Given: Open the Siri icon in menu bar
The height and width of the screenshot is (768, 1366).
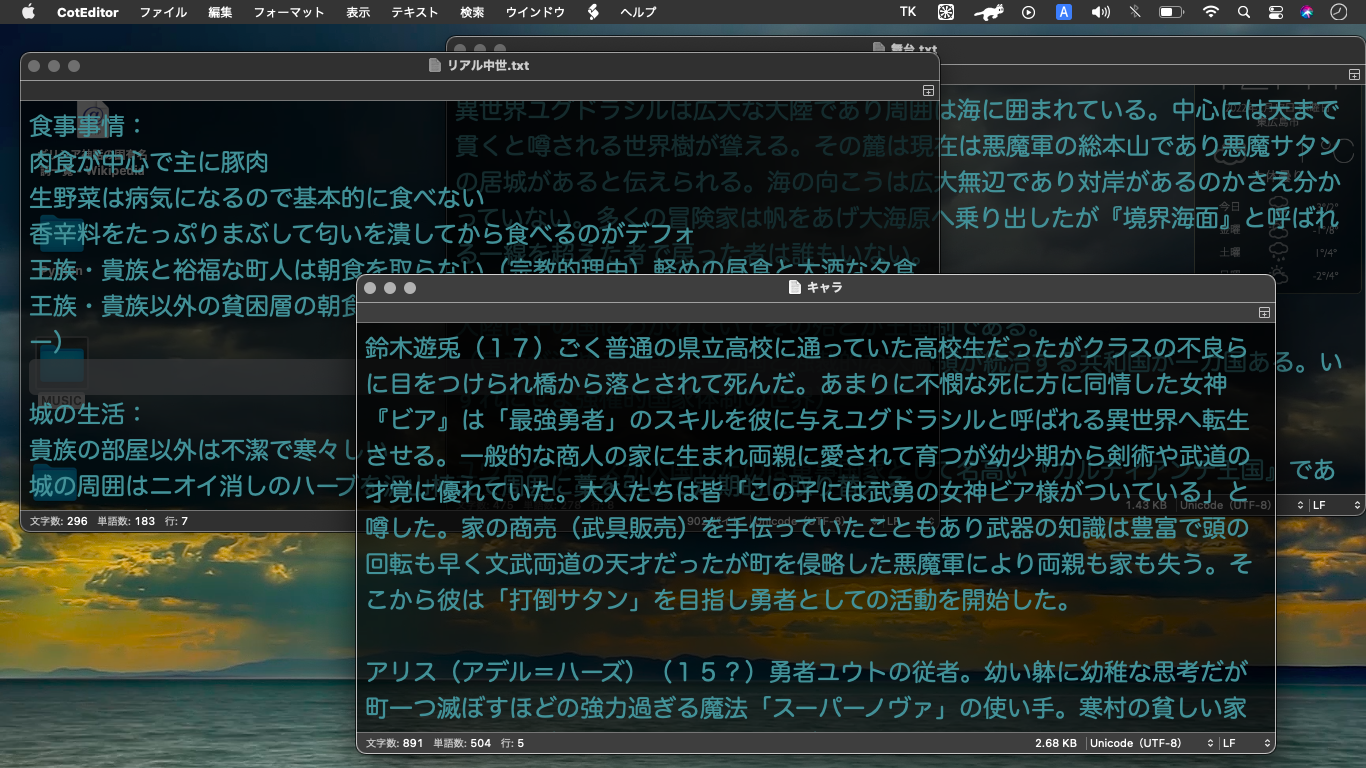Looking at the screenshot, I should coord(1306,12).
